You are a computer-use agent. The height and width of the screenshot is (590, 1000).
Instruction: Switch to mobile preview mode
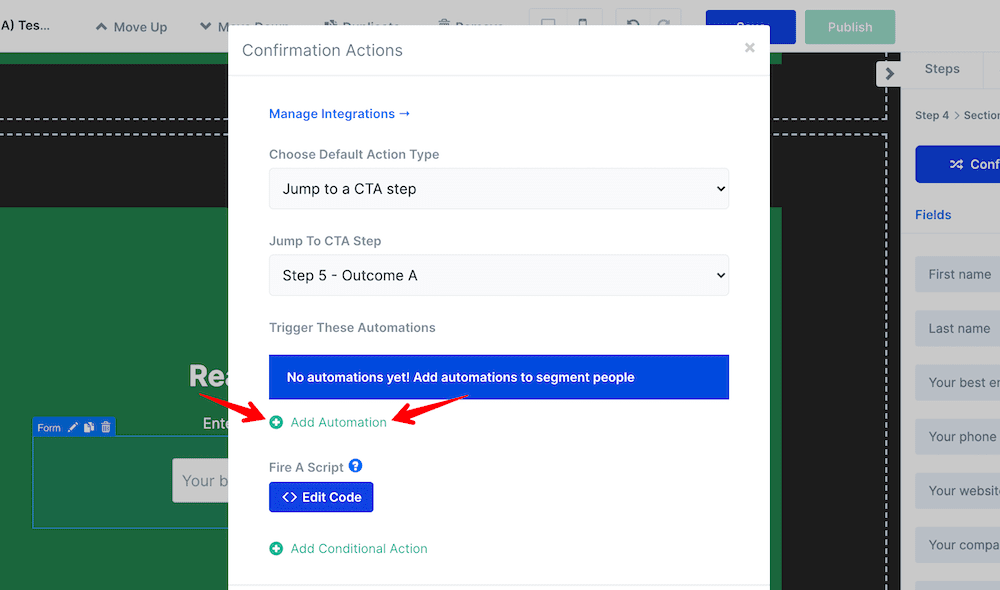[582, 22]
